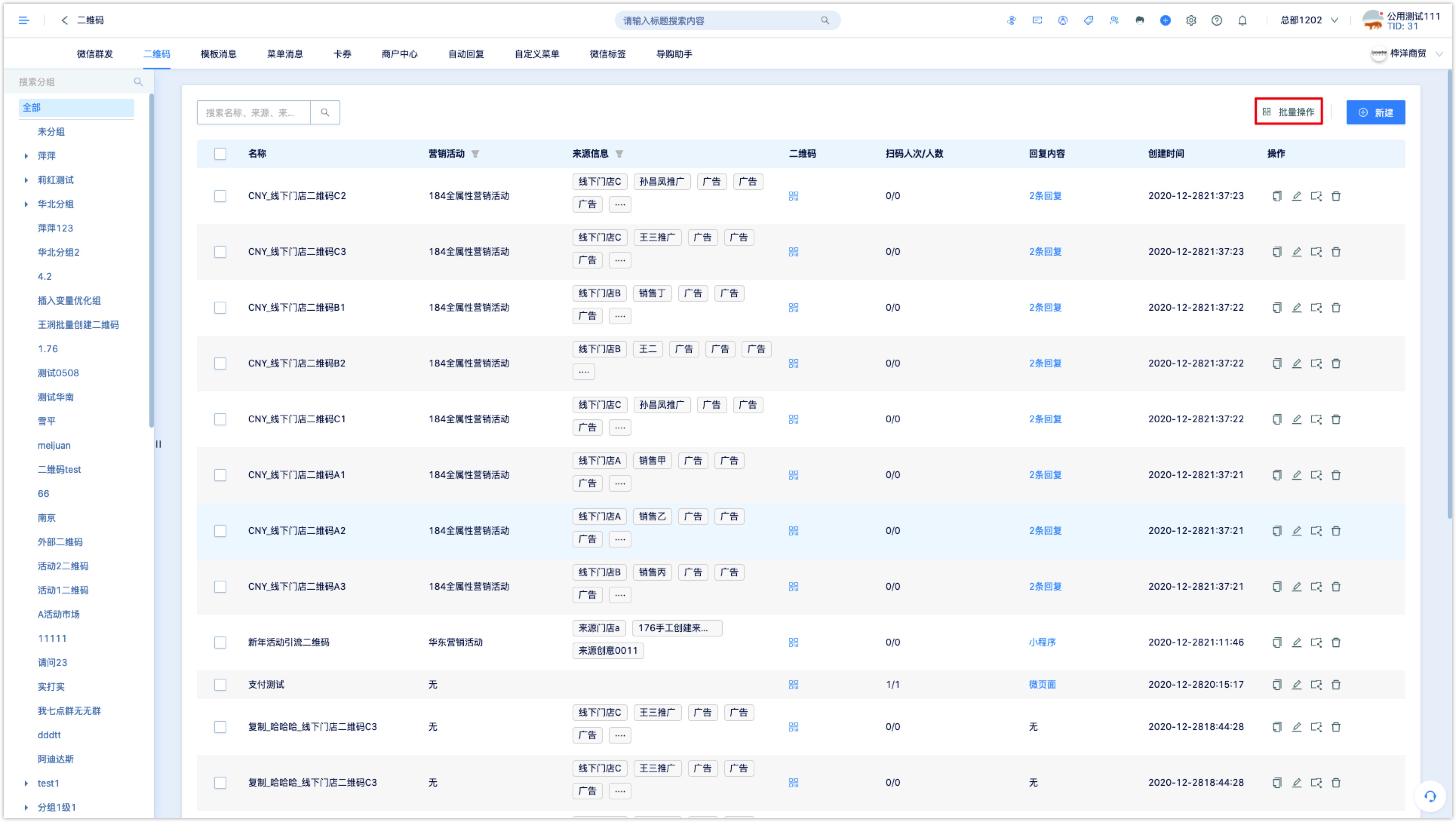Expand more source tags for CNY_线下门店二维码C2
This screenshot has width=1456, height=822.
619,204
